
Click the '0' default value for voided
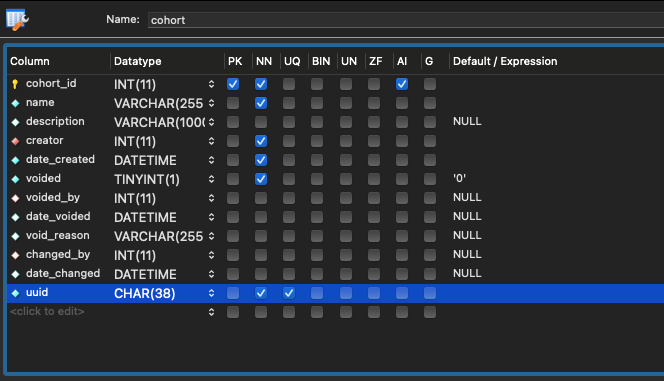point(459,178)
